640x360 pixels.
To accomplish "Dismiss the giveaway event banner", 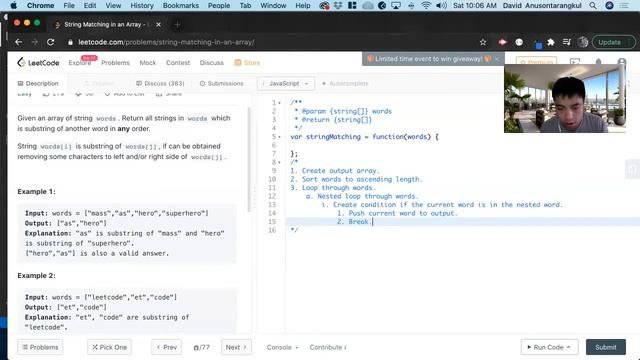I will coord(497,59).
